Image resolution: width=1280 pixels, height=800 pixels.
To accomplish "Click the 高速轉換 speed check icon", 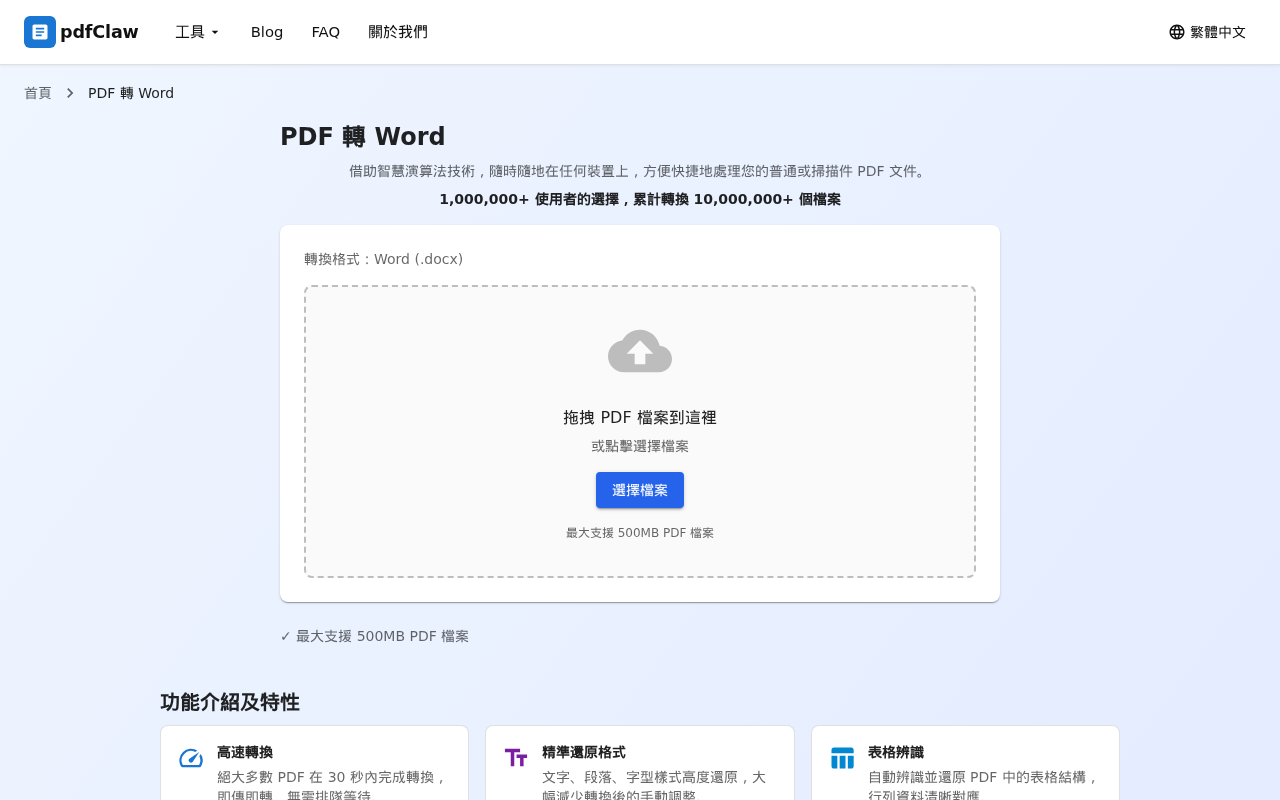I will point(191,758).
